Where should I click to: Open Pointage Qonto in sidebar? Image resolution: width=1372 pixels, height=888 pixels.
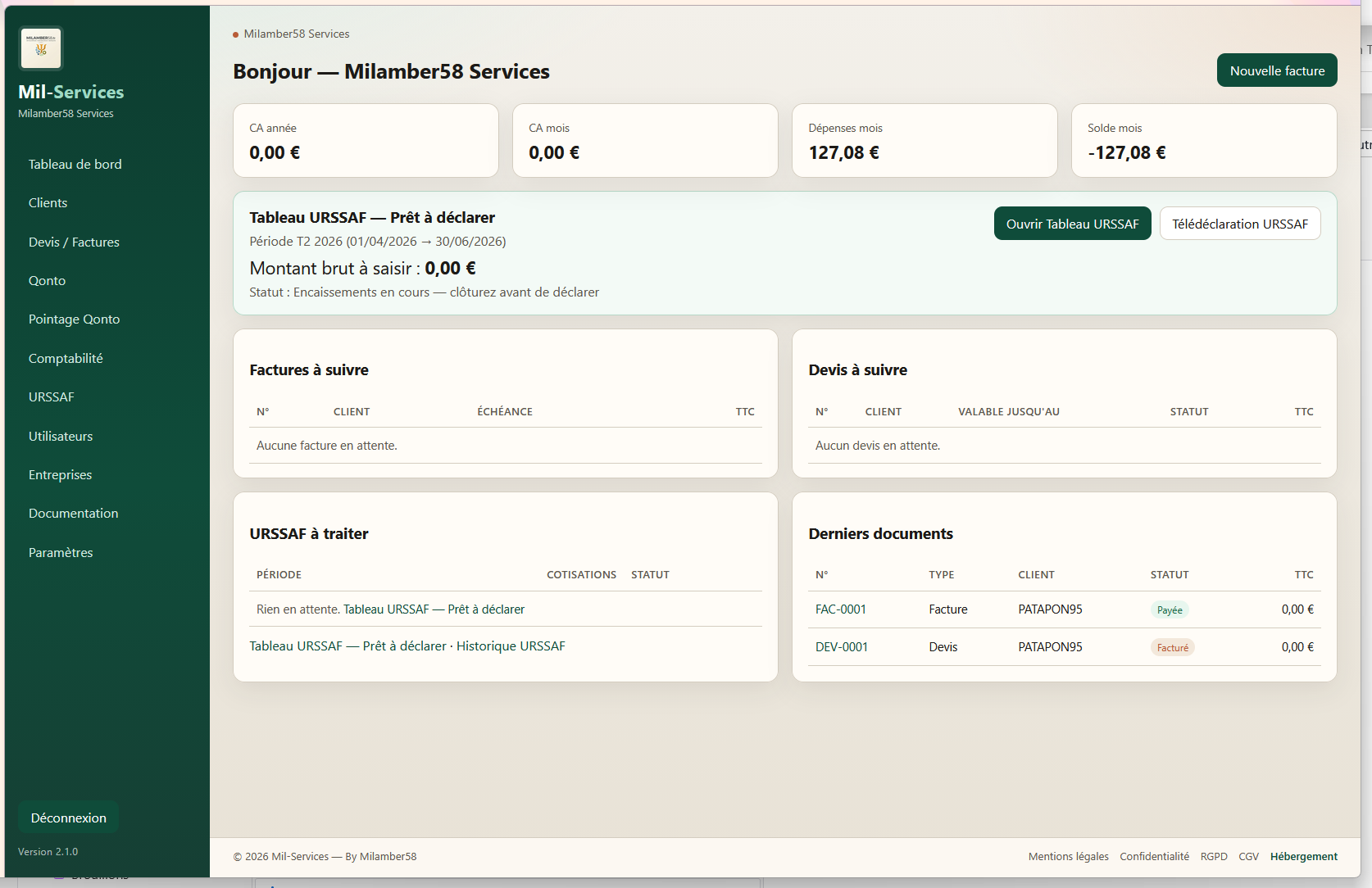(x=75, y=319)
